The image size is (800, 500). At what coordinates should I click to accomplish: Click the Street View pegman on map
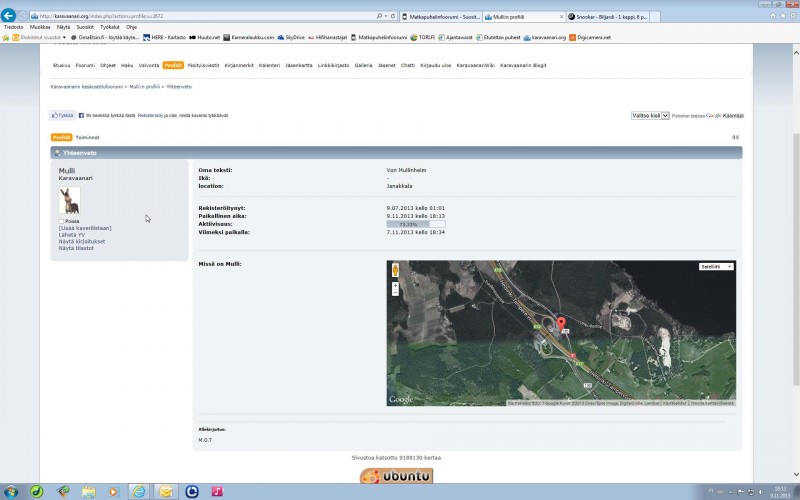[x=396, y=270]
